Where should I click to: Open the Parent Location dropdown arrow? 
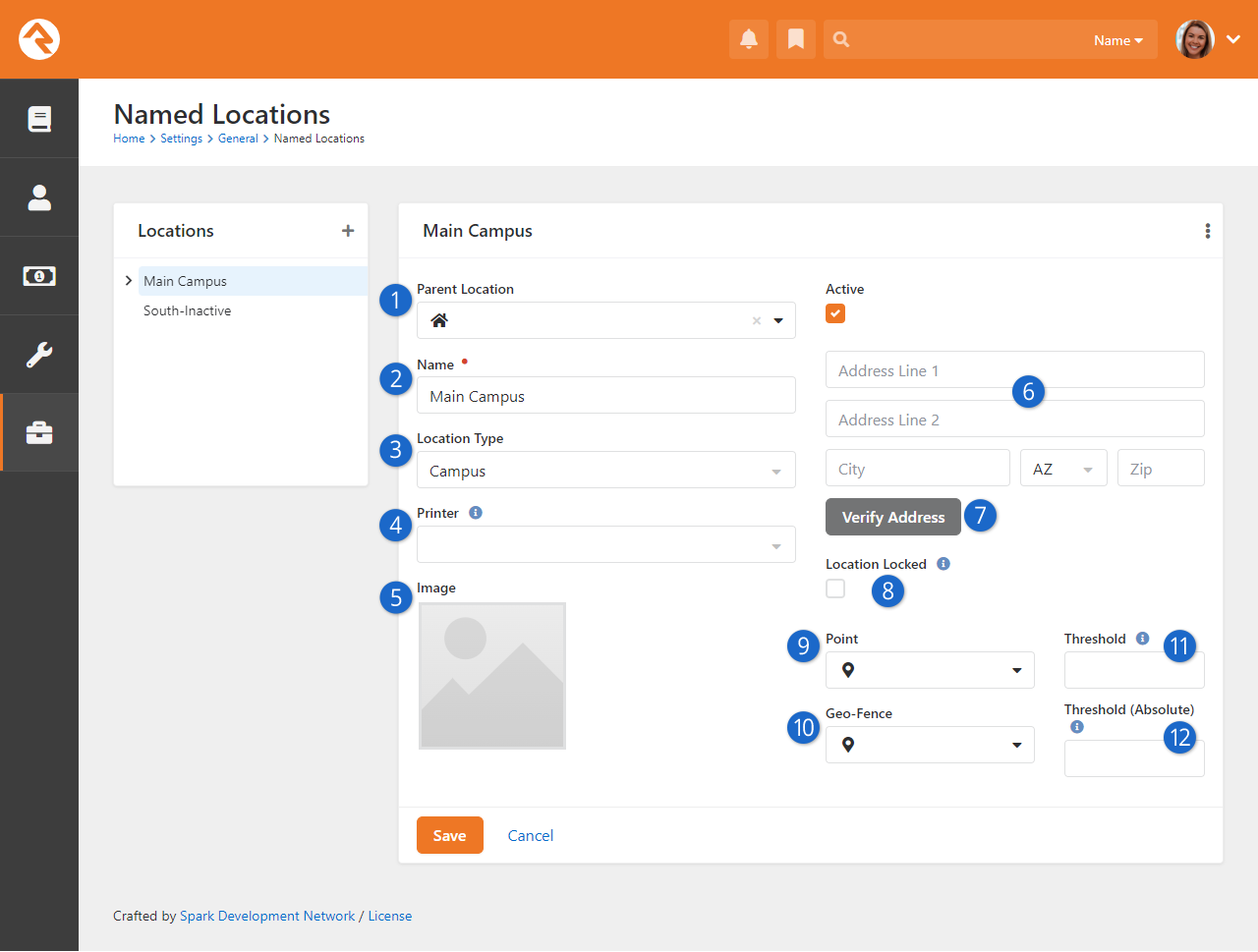click(778, 320)
